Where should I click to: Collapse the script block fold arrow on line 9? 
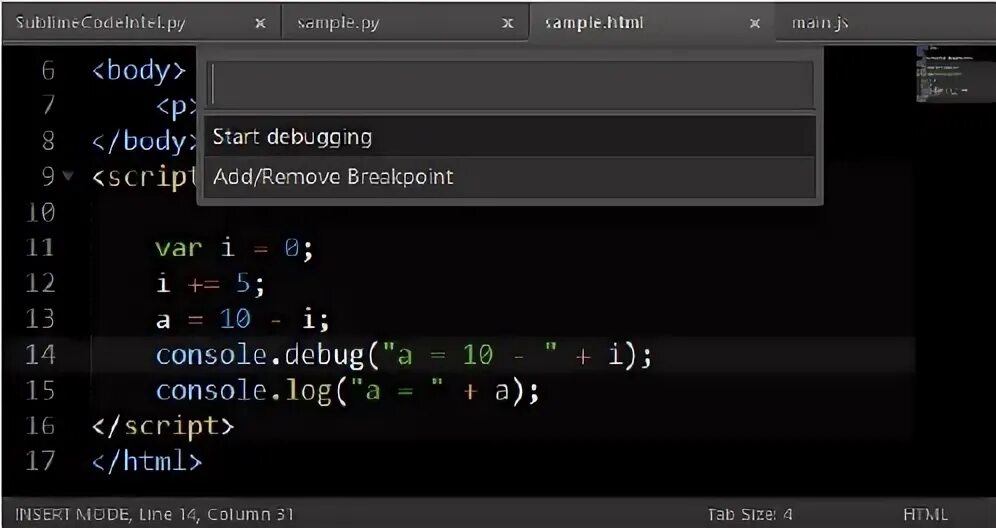point(69,176)
